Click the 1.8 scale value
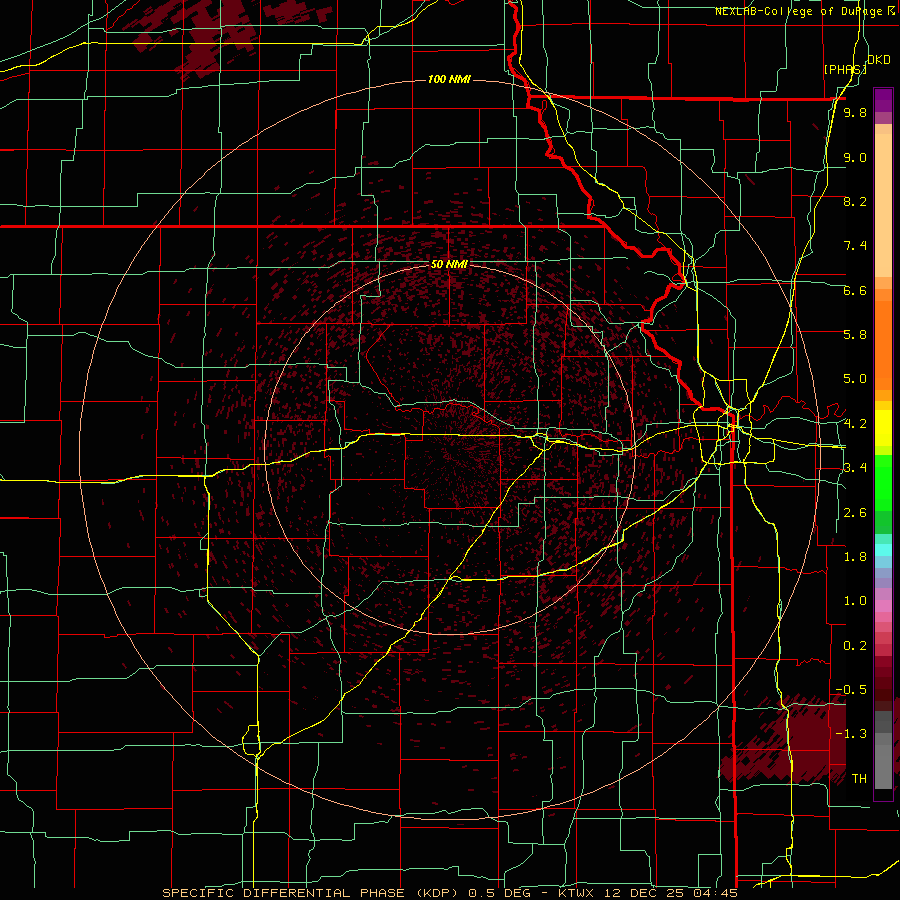Screen dimensions: 900x900 (x=855, y=557)
